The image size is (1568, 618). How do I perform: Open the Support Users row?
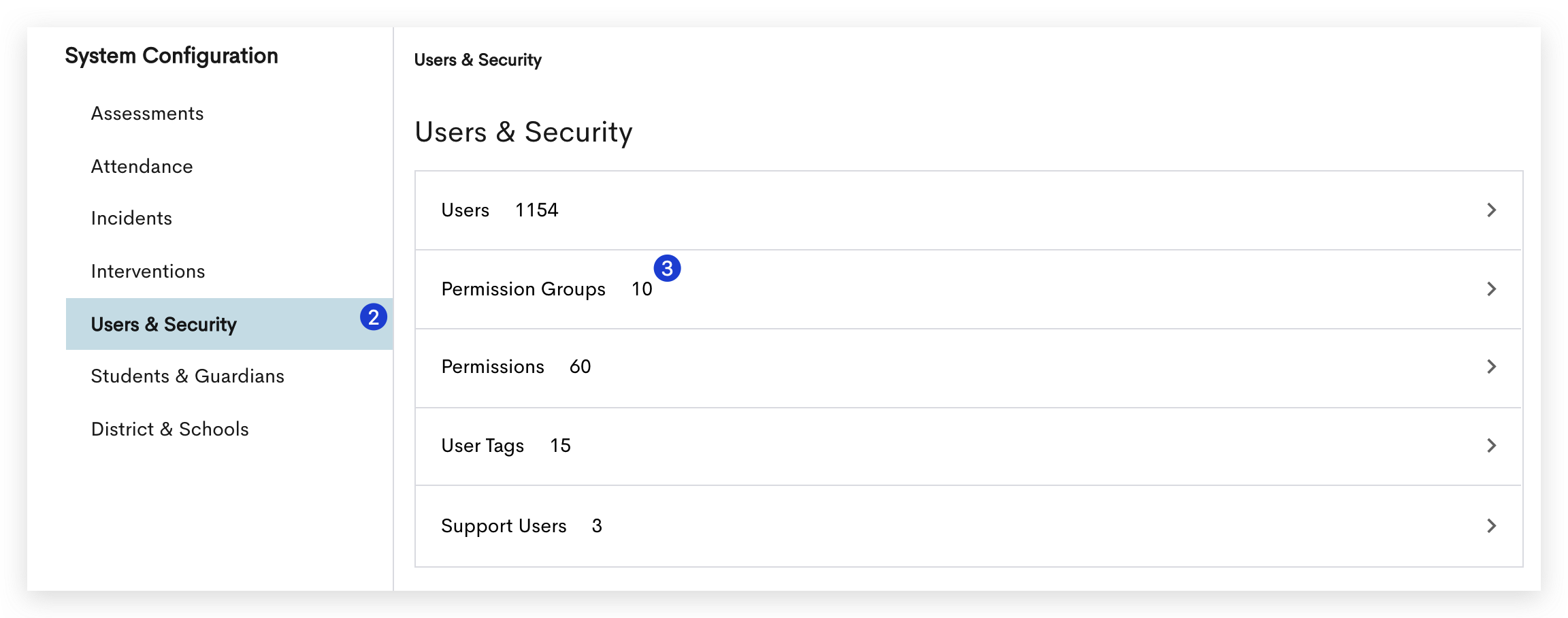pos(968,526)
